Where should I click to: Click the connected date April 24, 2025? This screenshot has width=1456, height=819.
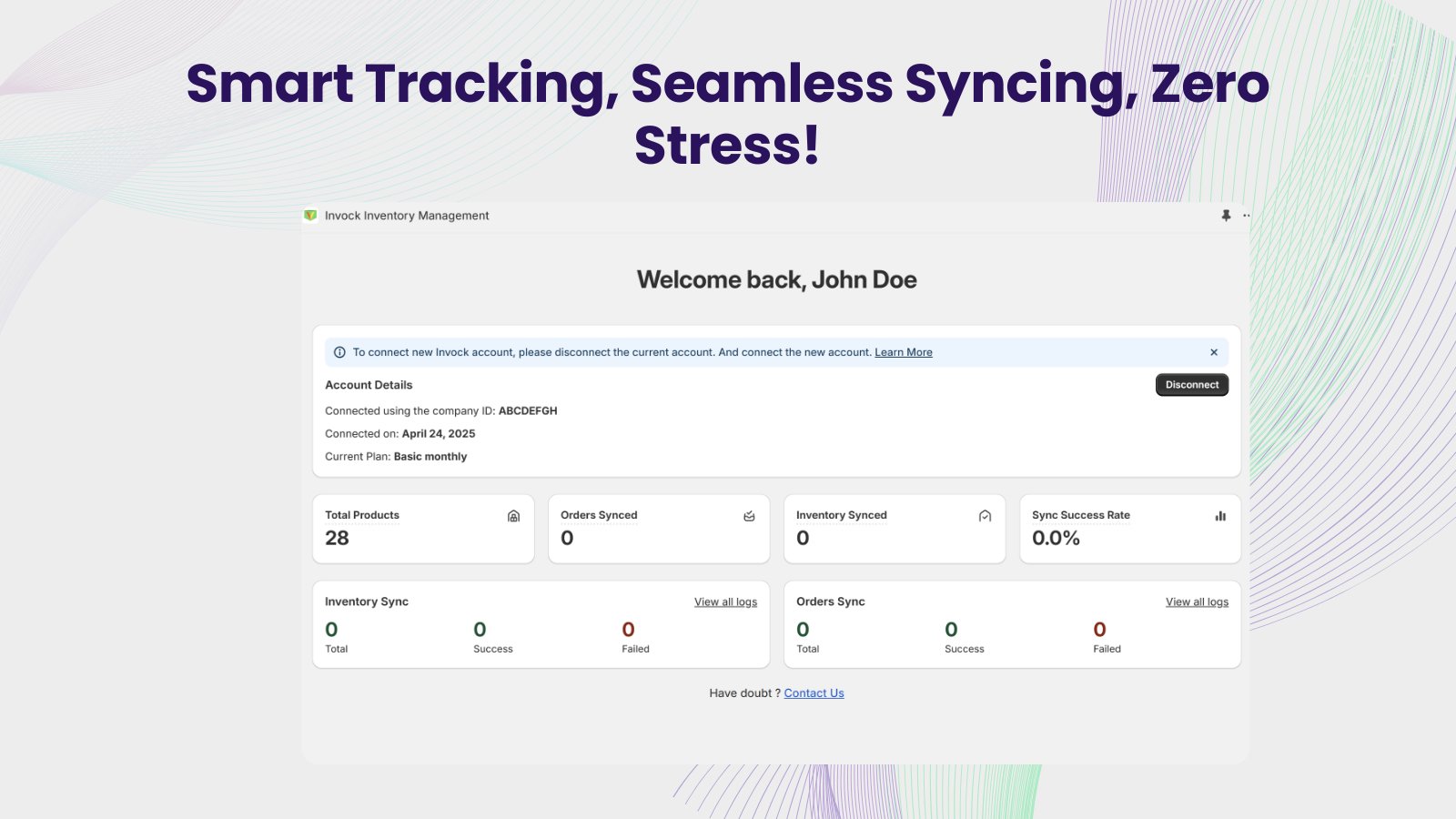point(439,434)
